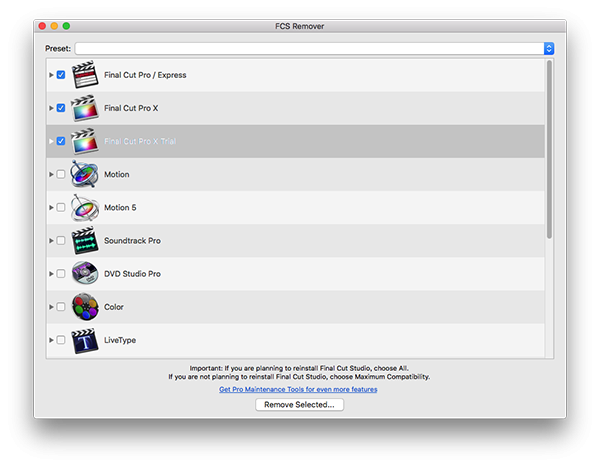This screenshot has height=467, width=600.
Task: Open the Get Pro Maintenance Tools link
Action: [x=298, y=389]
